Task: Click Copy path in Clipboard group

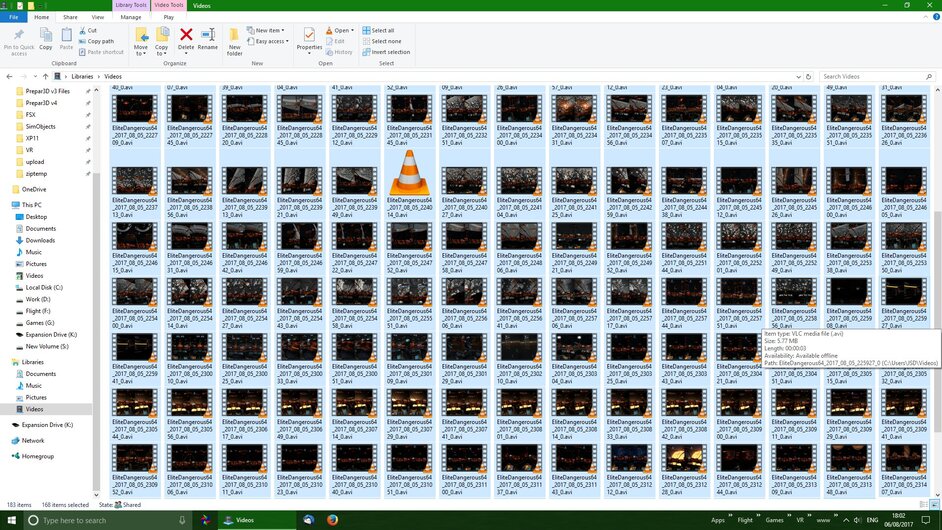Action: pyautogui.click(x=100, y=41)
